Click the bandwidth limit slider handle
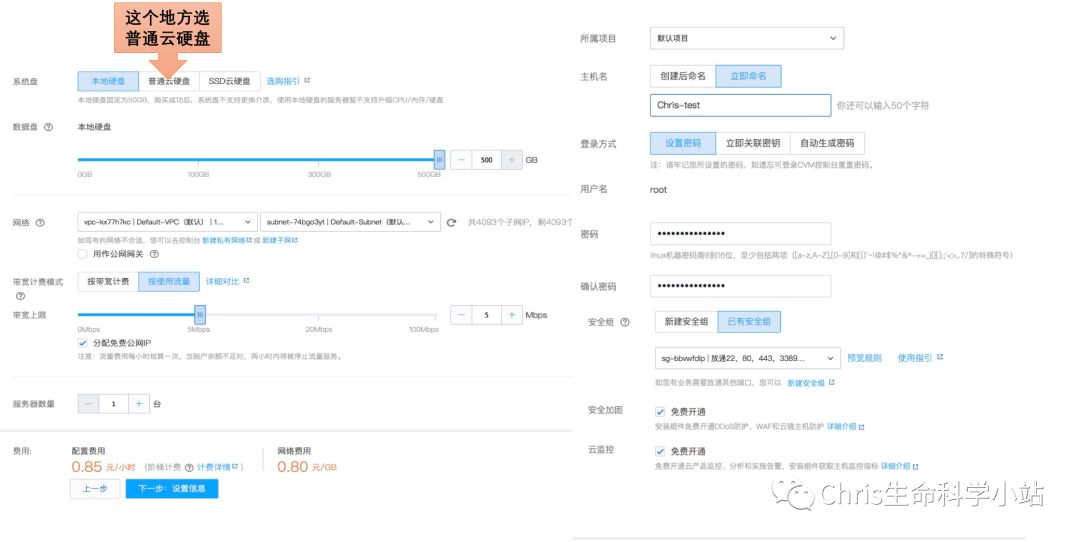The width and height of the screenshot is (1080, 542). coord(200,315)
